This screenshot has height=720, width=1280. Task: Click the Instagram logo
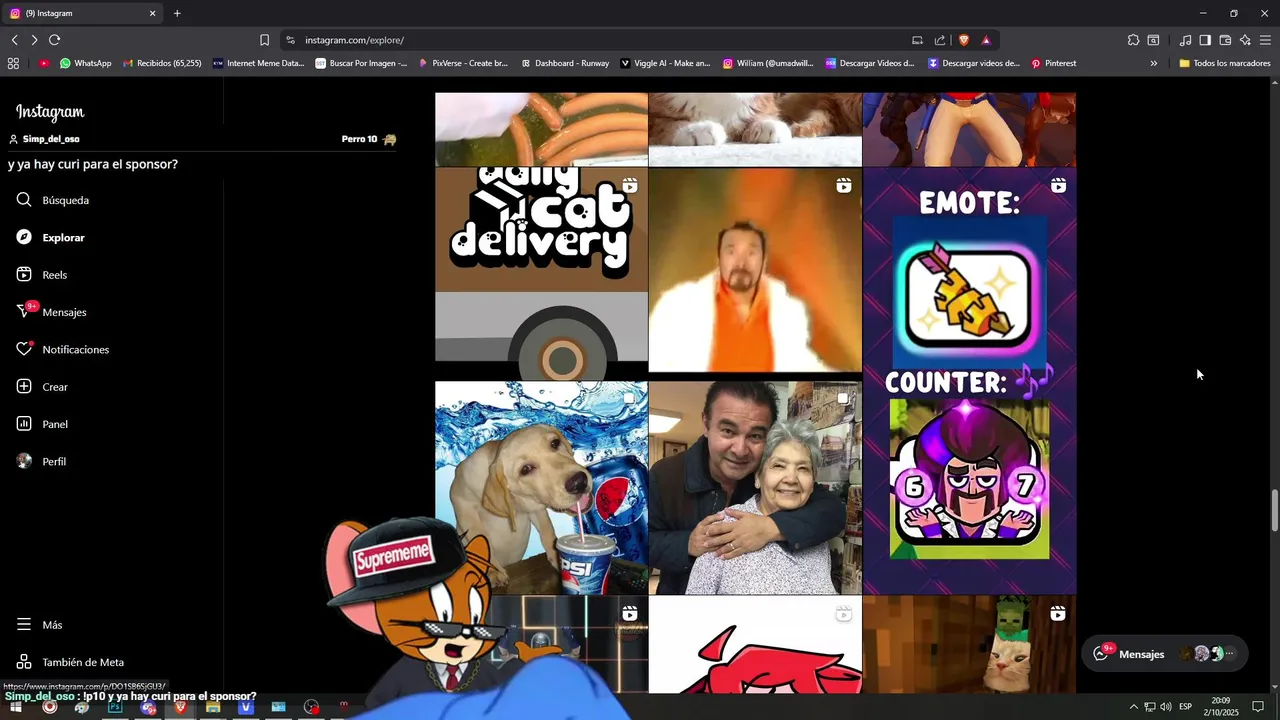tap(50, 112)
